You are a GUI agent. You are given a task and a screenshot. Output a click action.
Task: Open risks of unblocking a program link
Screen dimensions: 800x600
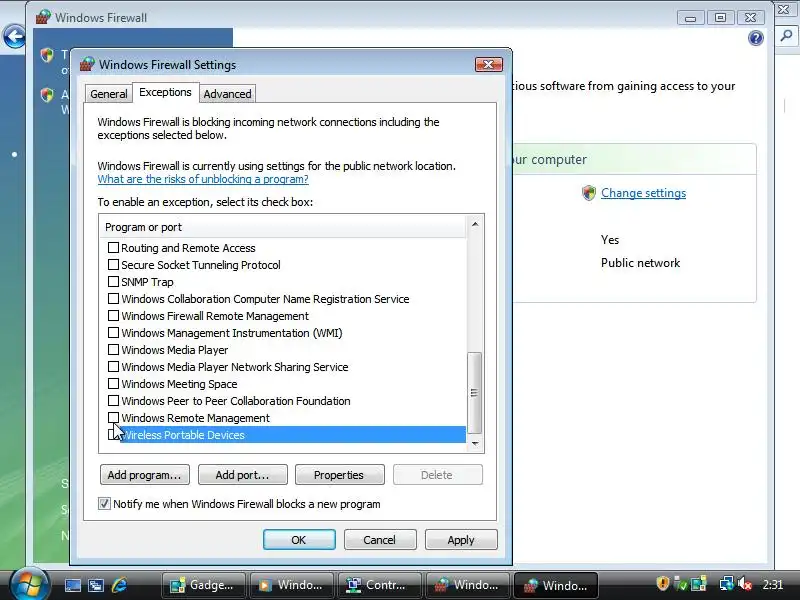[x=203, y=179]
